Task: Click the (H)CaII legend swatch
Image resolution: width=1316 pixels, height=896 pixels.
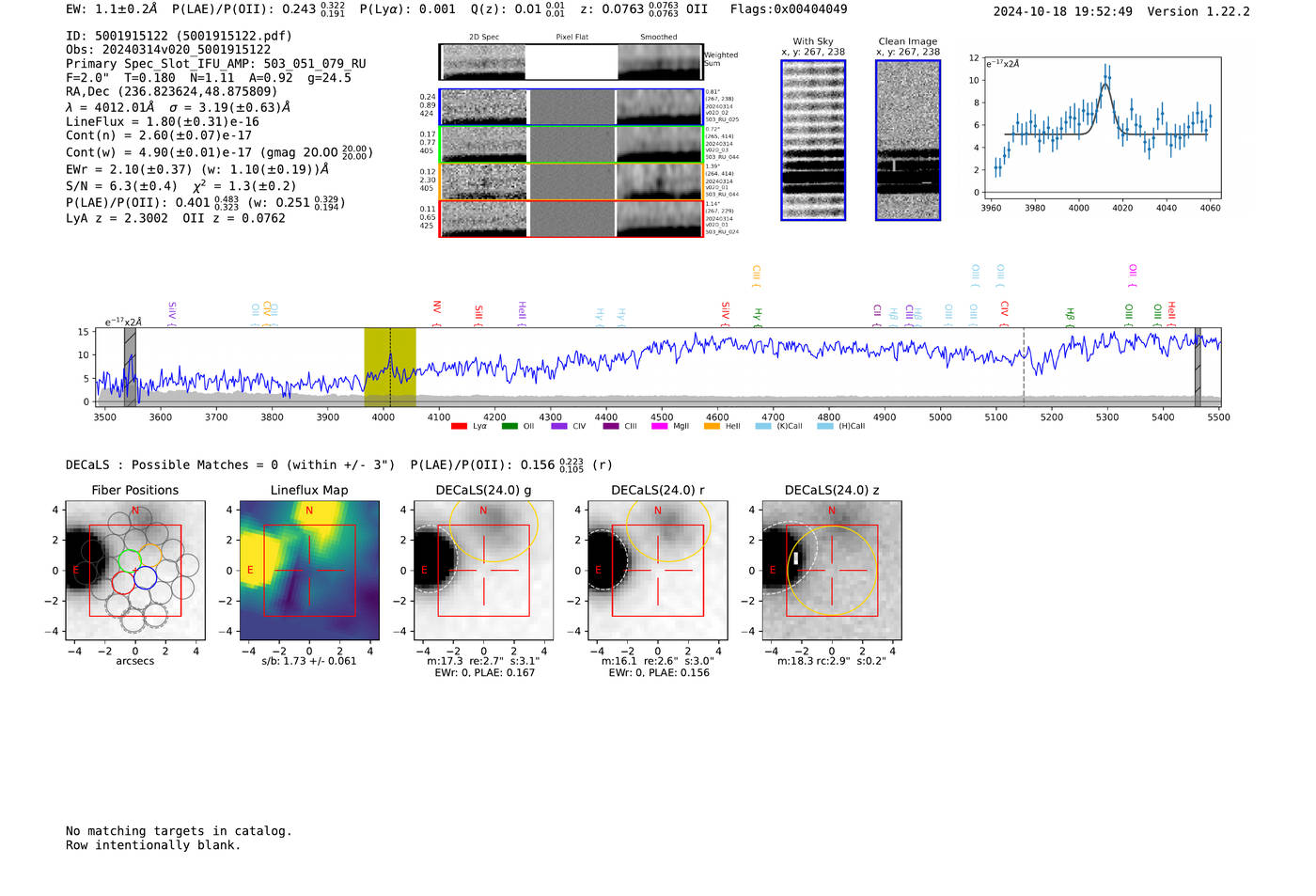Action: pyautogui.click(x=825, y=427)
